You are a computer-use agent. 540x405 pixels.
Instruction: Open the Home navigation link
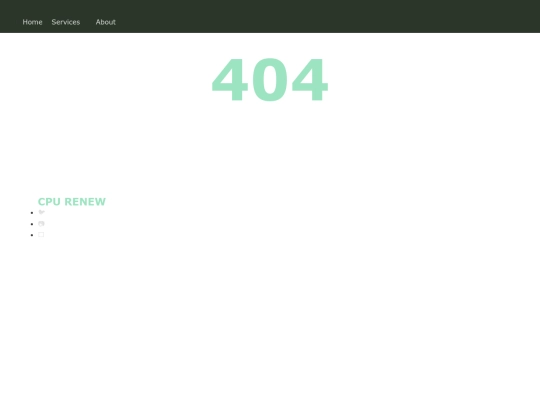(x=32, y=22)
